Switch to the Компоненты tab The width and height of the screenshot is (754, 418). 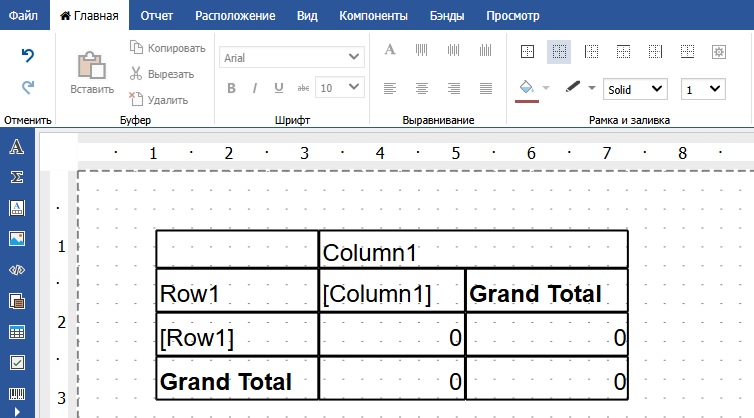(373, 16)
